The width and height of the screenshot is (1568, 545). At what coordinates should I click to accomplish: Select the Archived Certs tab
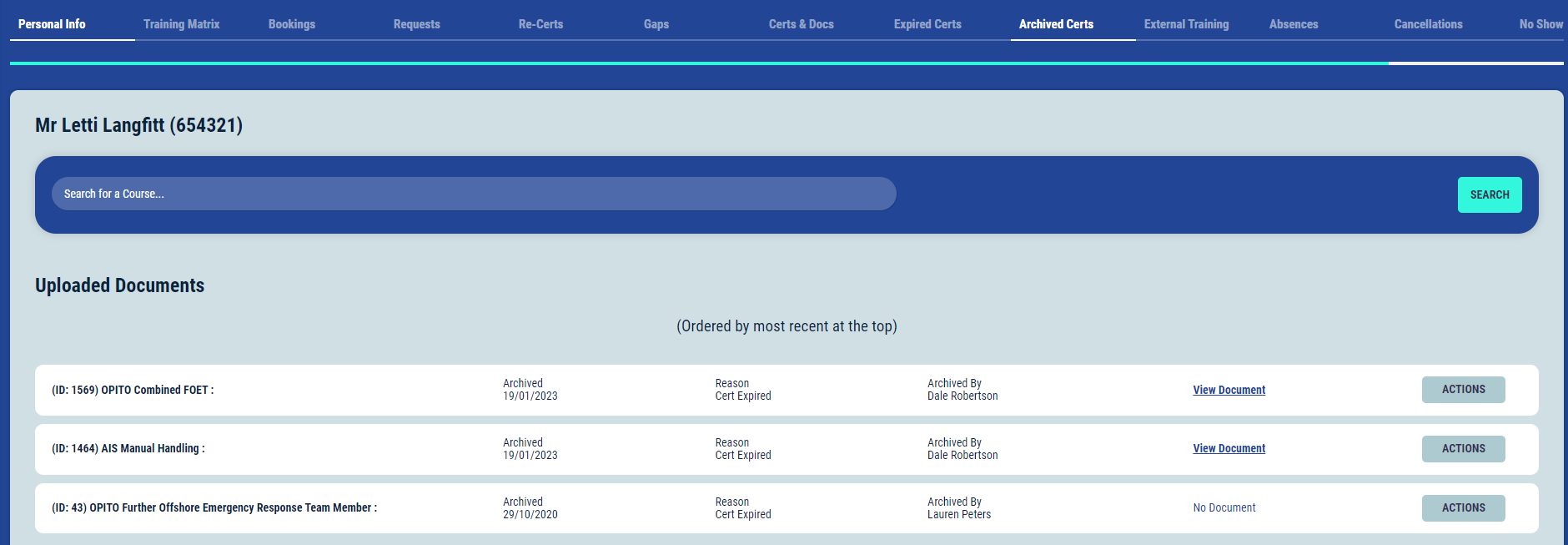1056,24
